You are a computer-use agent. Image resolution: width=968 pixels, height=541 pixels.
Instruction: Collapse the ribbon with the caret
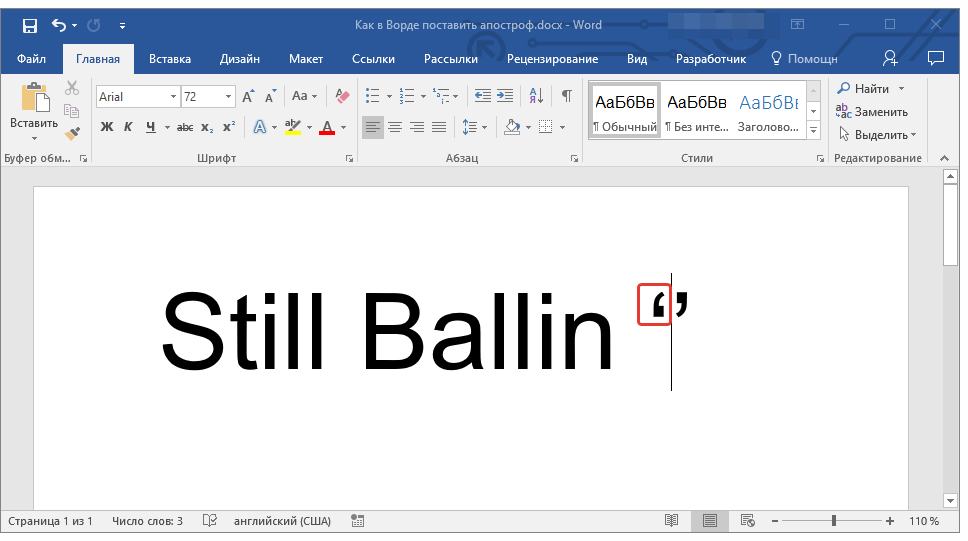945,158
